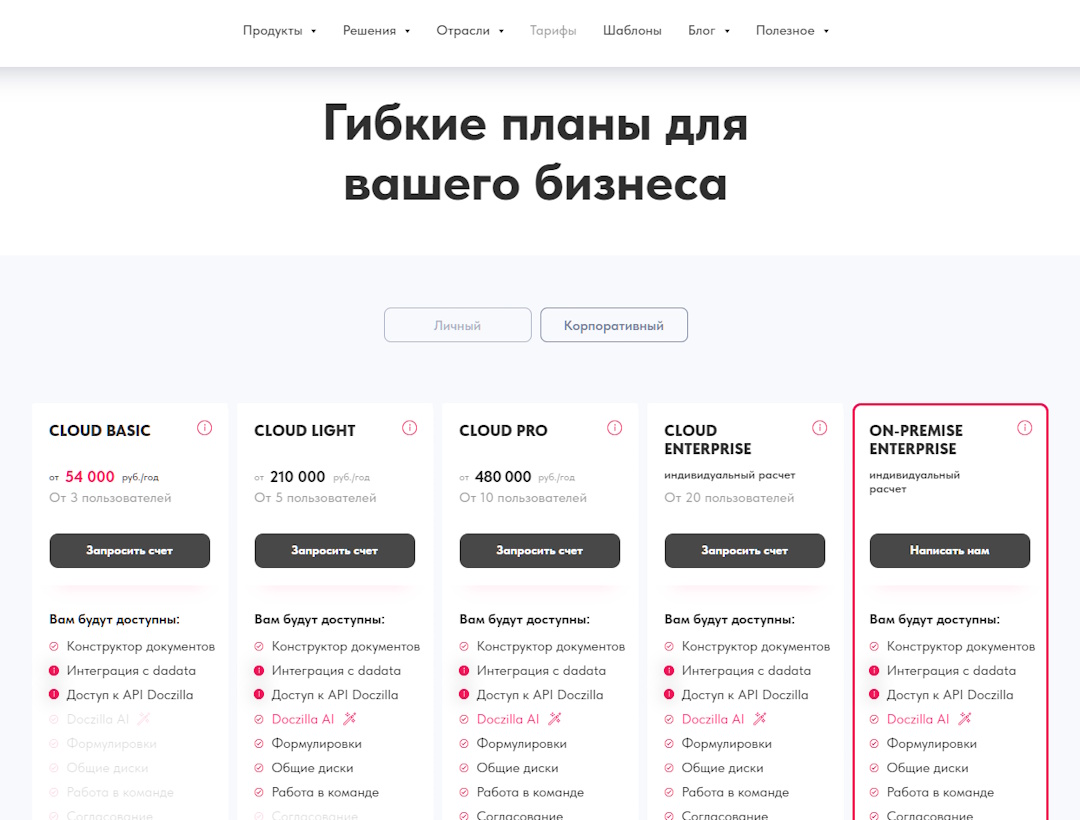Select the Корпоративный pricing option

coord(613,324)
